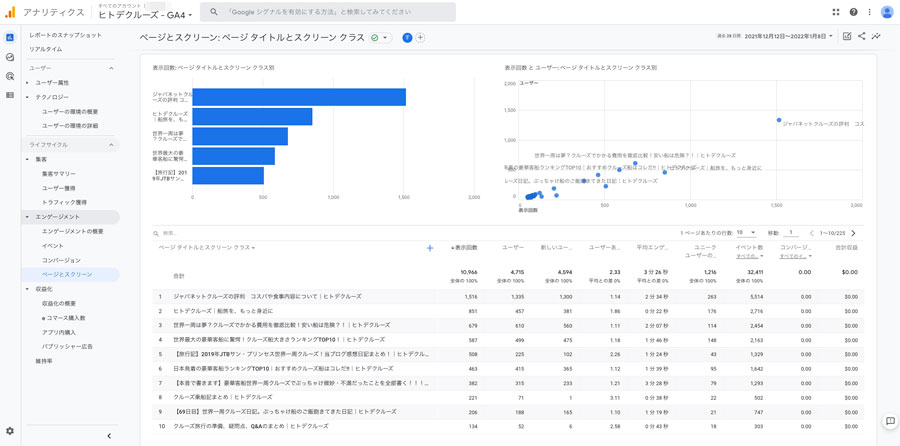Open エンゲージメントの概要 report

pos(73,231)
